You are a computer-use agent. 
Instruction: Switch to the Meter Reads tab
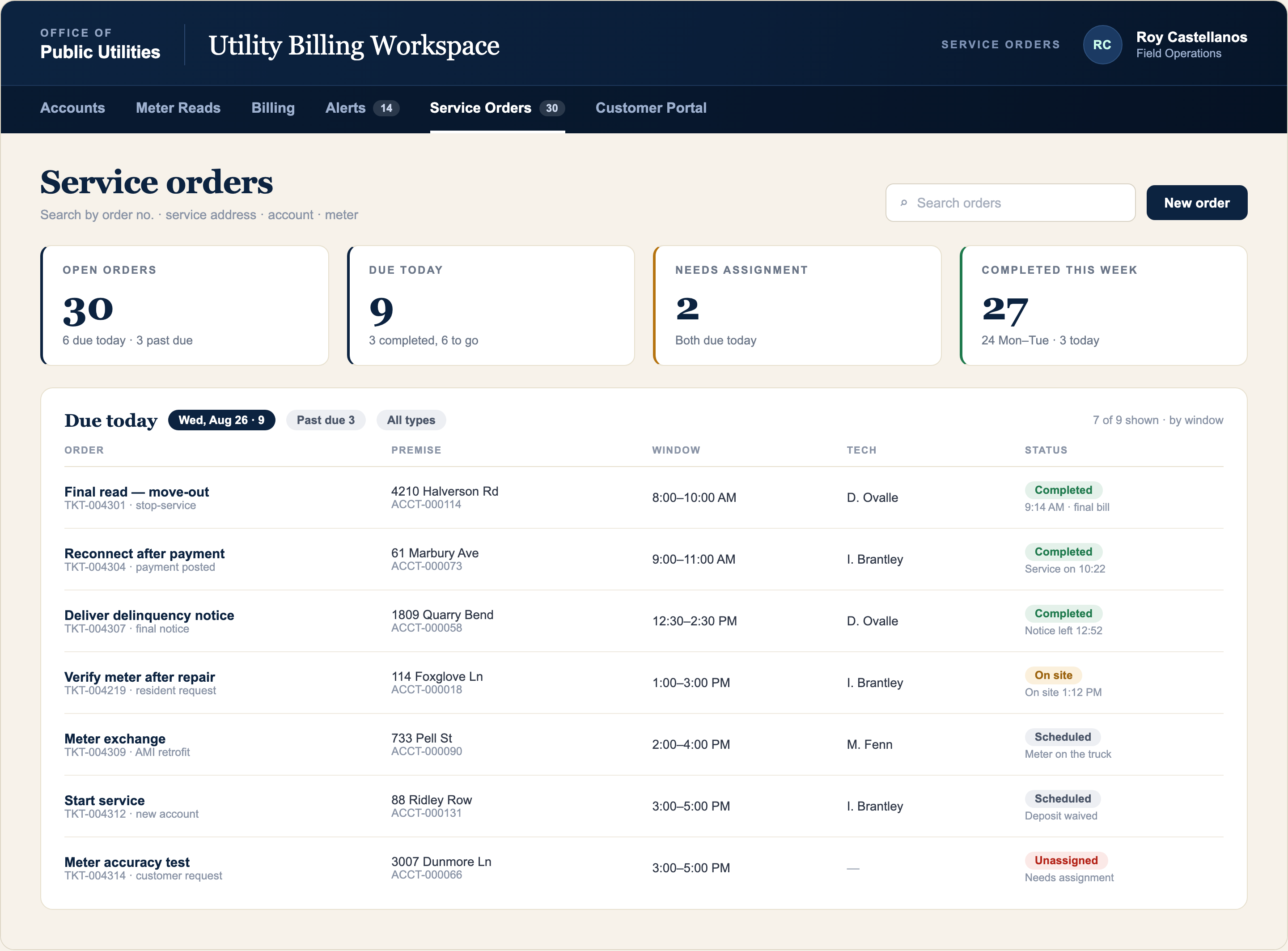pyautogui.click(x=178, y=108)
